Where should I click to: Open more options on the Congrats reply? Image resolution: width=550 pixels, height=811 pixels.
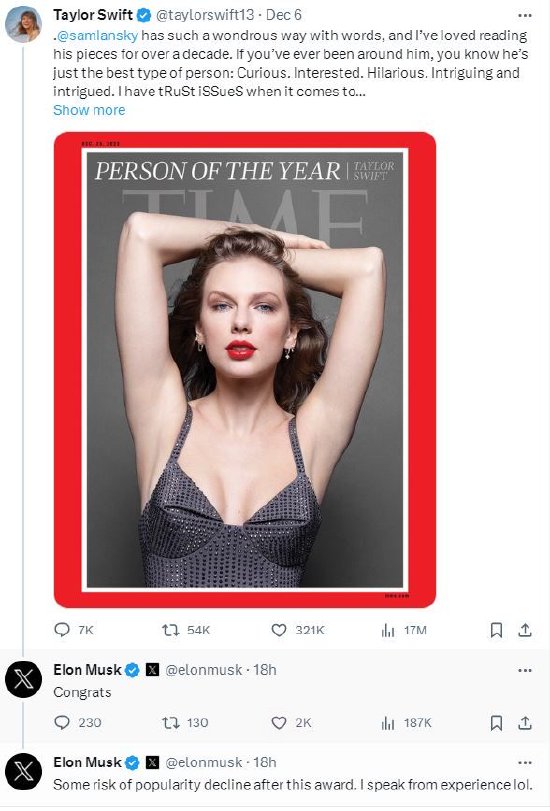click(525, 670)
